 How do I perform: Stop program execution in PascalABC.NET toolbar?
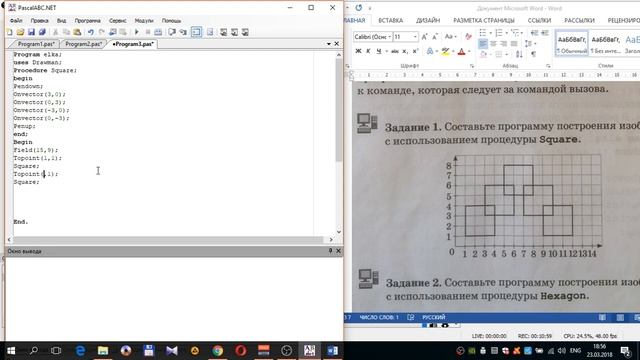pyautogui.click(x=148, y=32)
